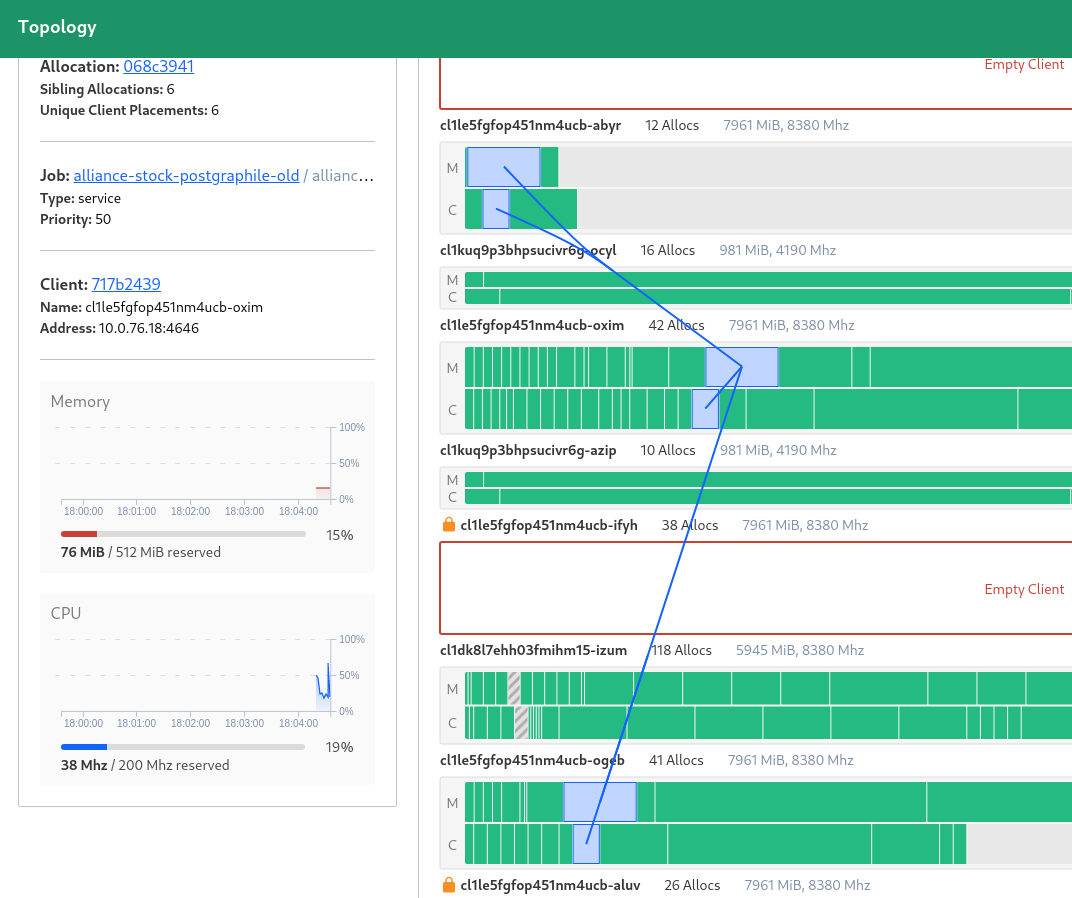Image resolution: width=1072 pixels, height=898 pixels.
Task: Select striped memory allocation in izum client
Action: tap(514, 688)
